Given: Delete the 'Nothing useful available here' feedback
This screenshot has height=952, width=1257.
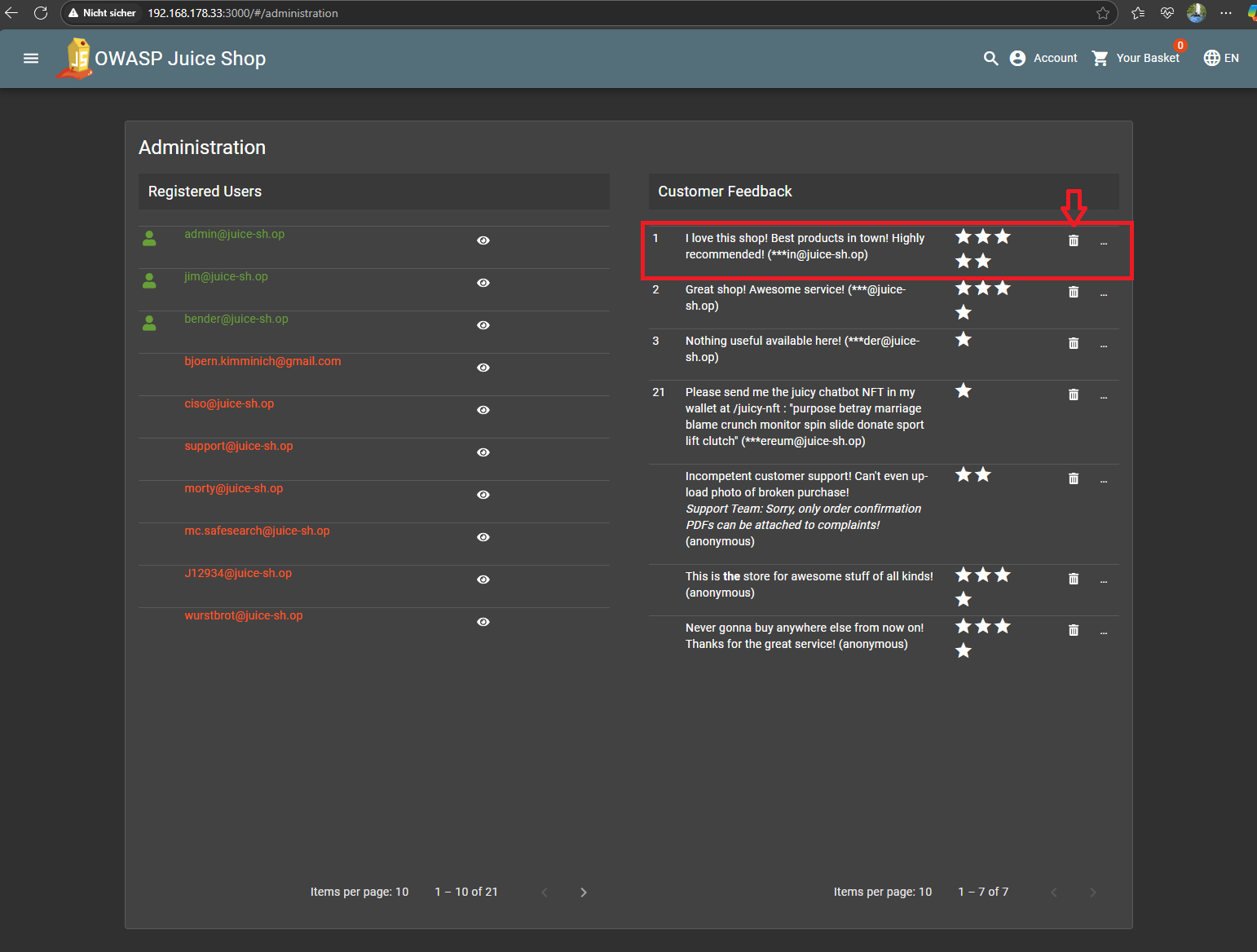Looking at the screenshot, I should coord(1073,343).
